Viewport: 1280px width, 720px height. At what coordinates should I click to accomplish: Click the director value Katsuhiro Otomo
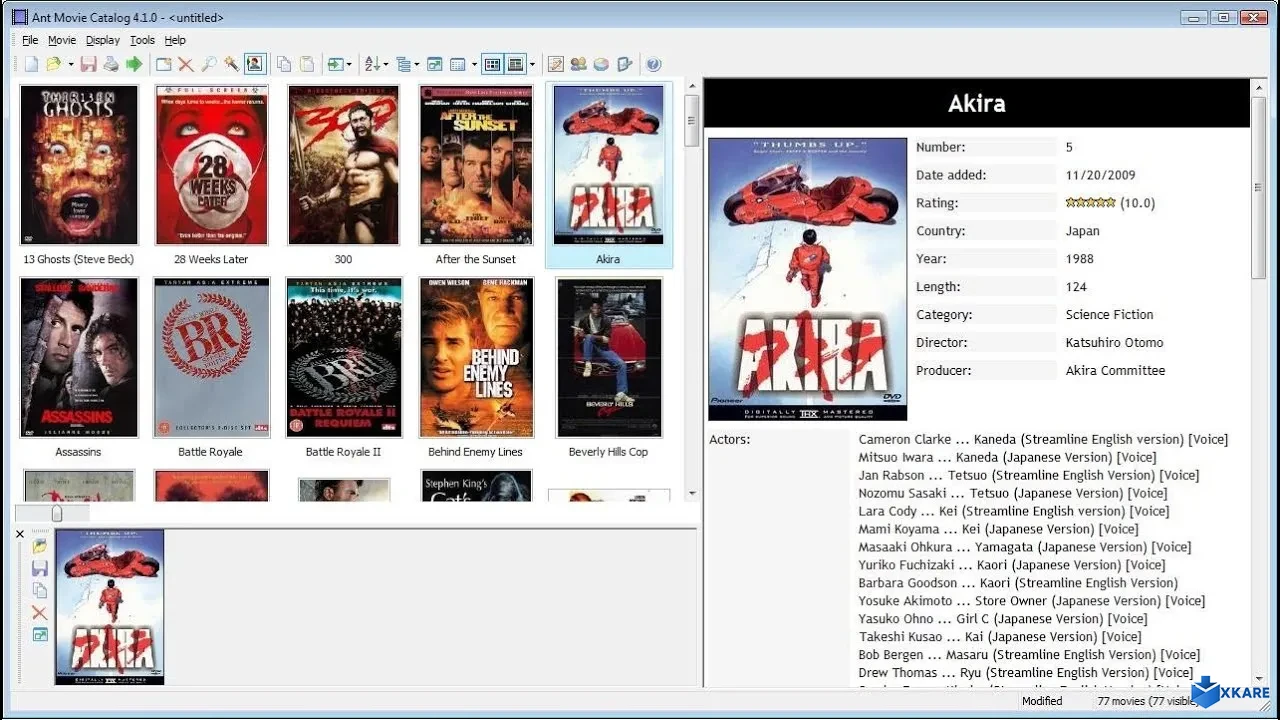1114,342
